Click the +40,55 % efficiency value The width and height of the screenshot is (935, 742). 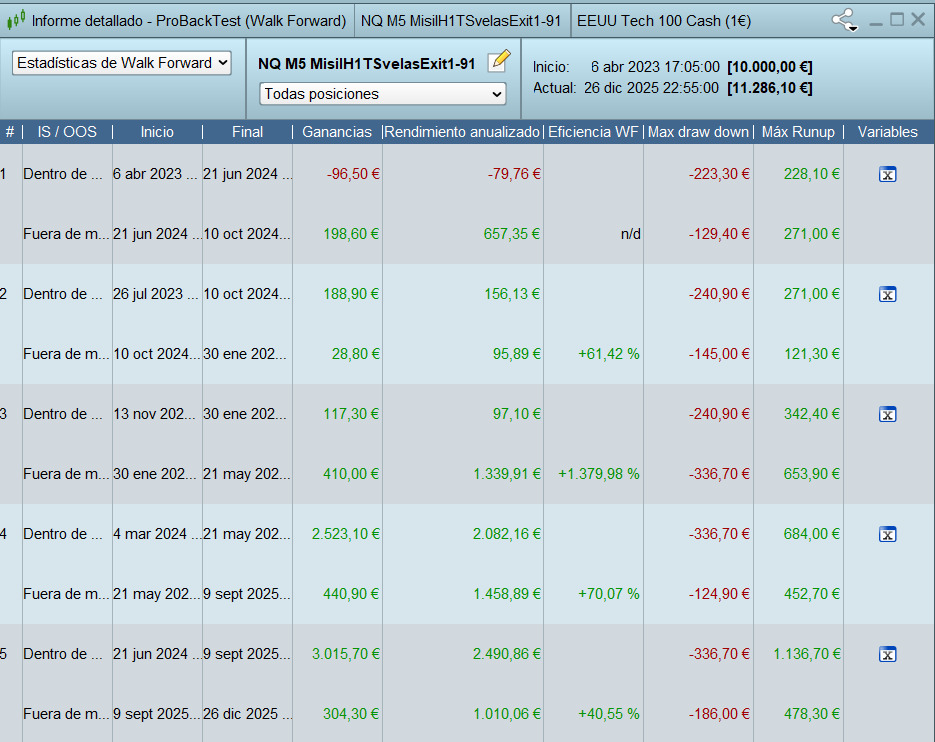point(608,714)
